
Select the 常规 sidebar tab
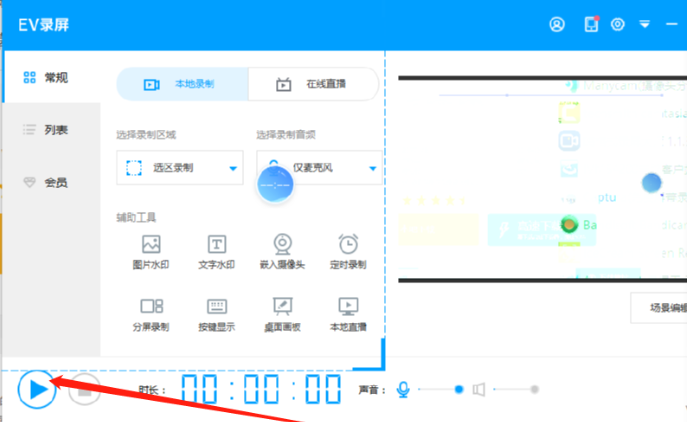point(52,78)
